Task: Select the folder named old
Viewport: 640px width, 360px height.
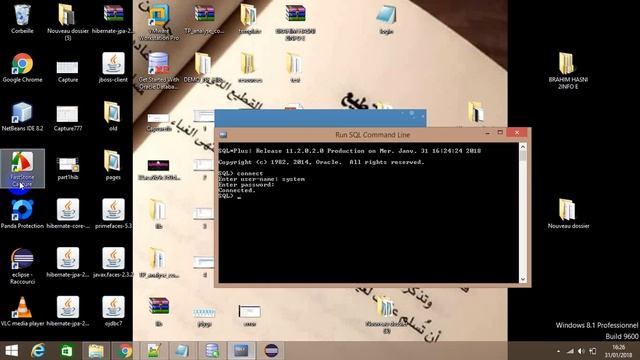Action: (113, 116)
